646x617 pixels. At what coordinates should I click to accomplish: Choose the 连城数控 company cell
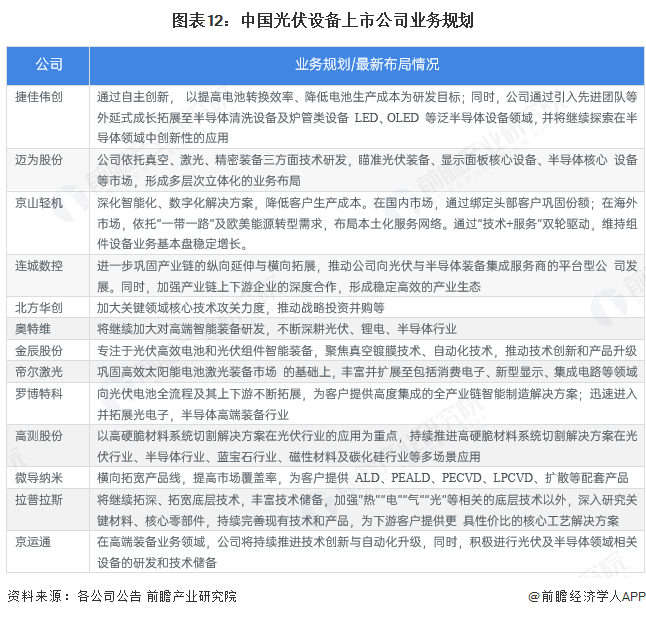39,266
